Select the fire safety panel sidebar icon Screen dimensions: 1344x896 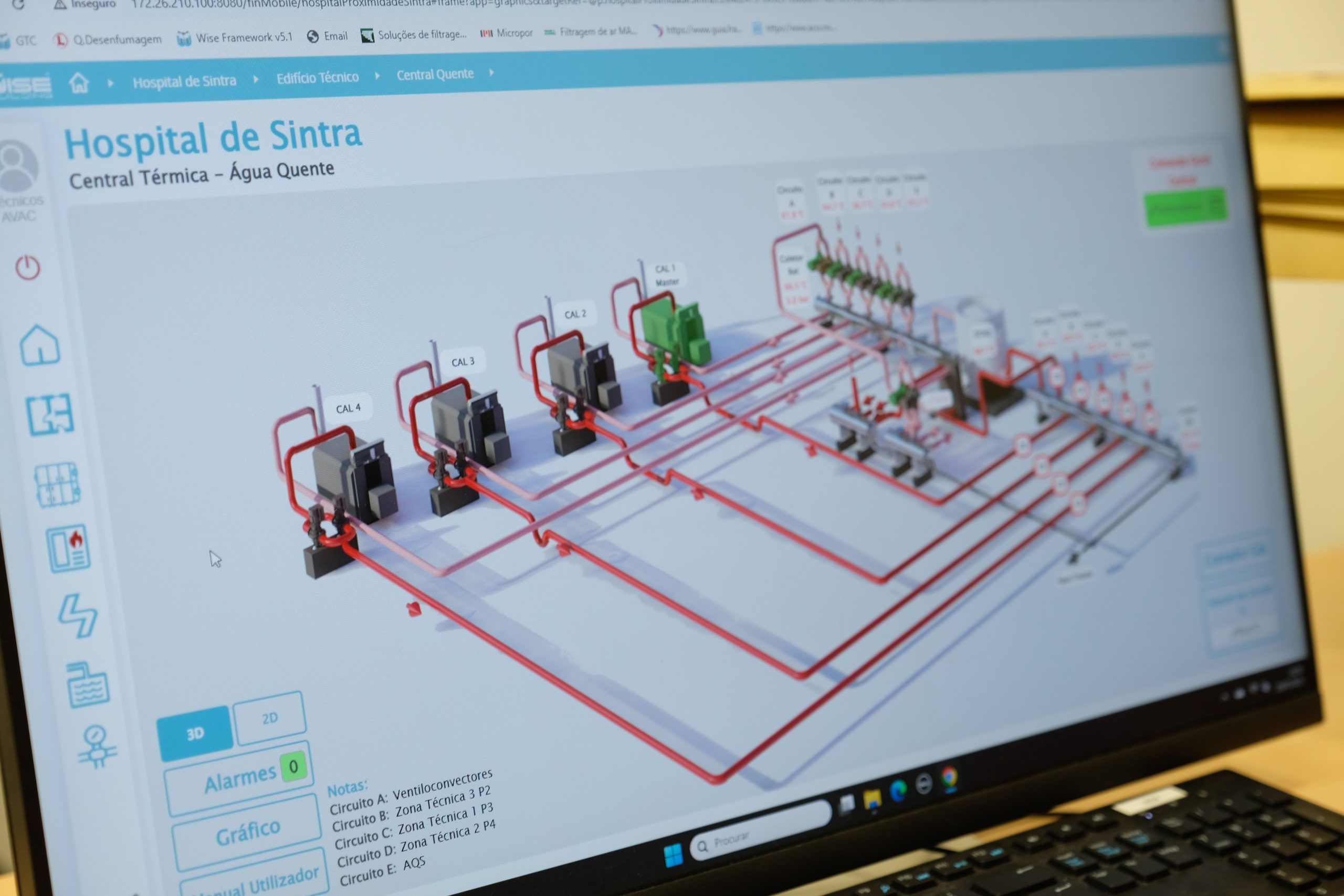pos(68,549)
